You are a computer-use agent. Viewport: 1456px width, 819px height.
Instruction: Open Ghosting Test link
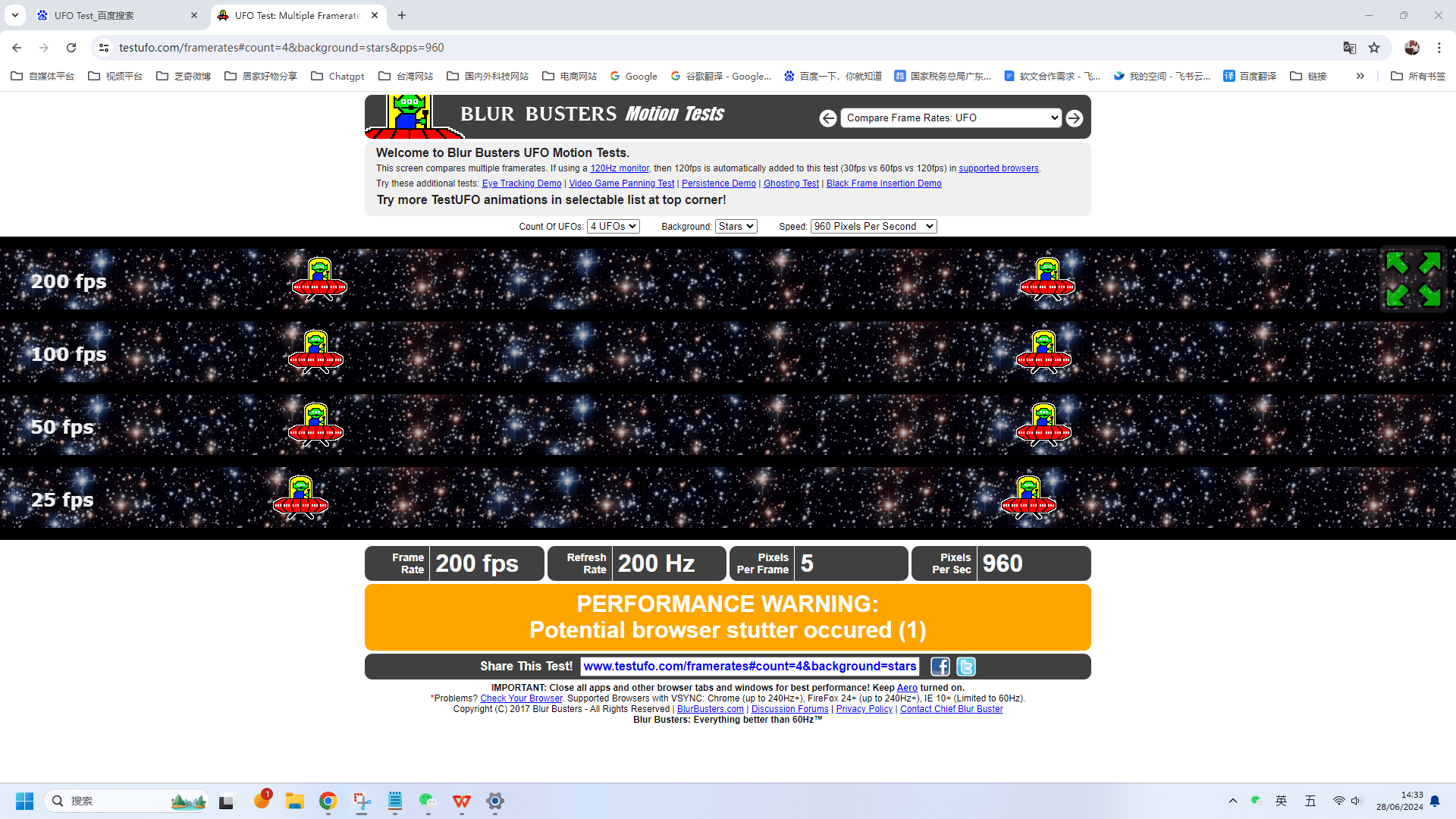pos(791,184)
